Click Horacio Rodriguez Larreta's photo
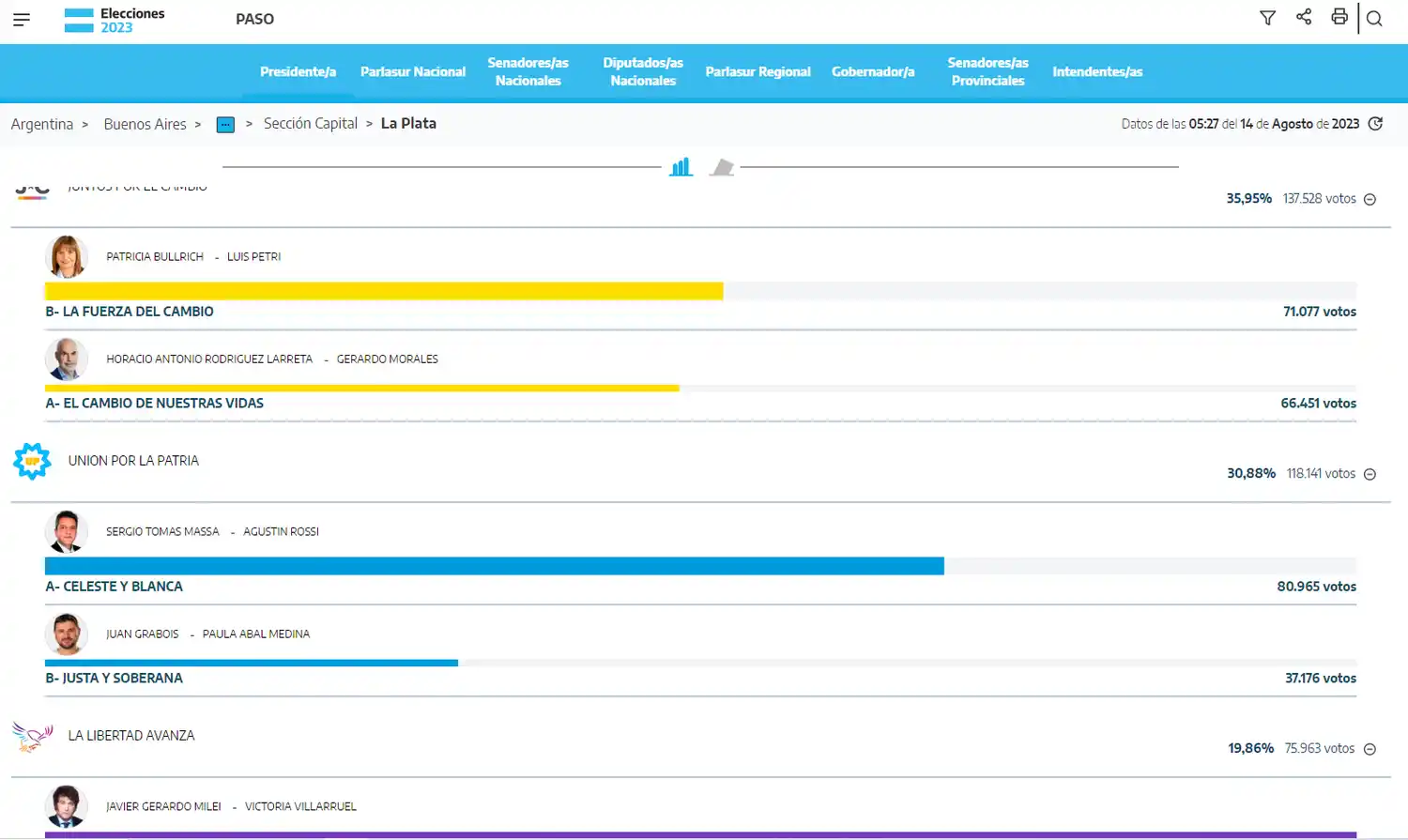 pyautogui.click(x=67, y=359)
